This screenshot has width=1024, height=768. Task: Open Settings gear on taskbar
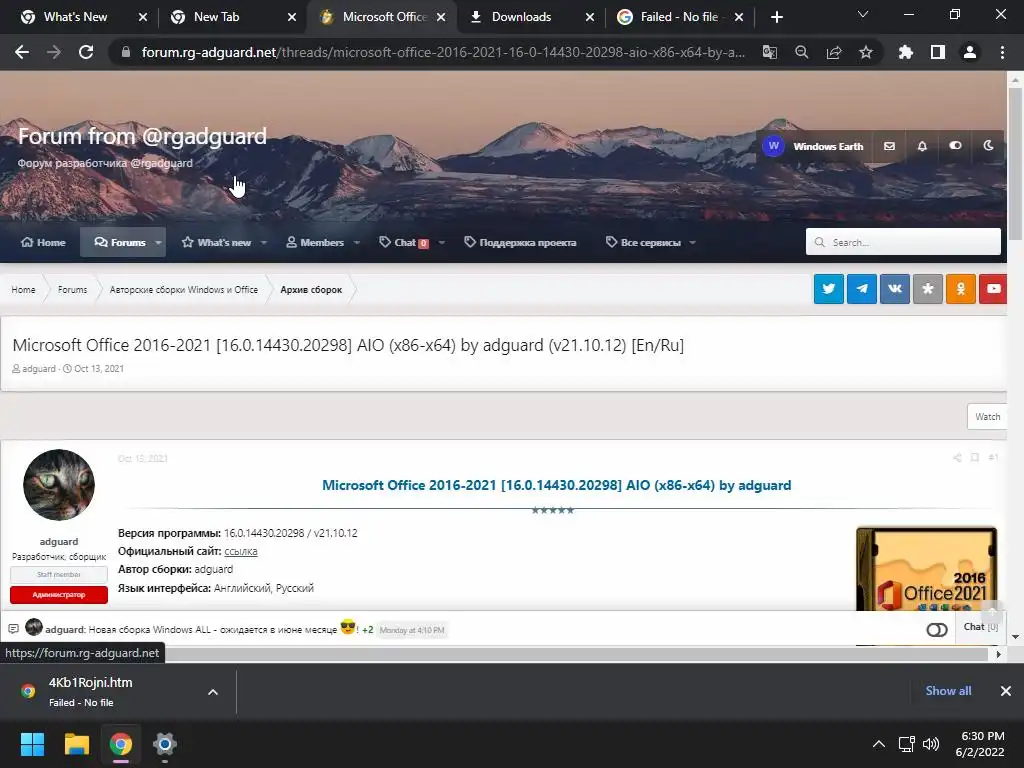[165, 744]
